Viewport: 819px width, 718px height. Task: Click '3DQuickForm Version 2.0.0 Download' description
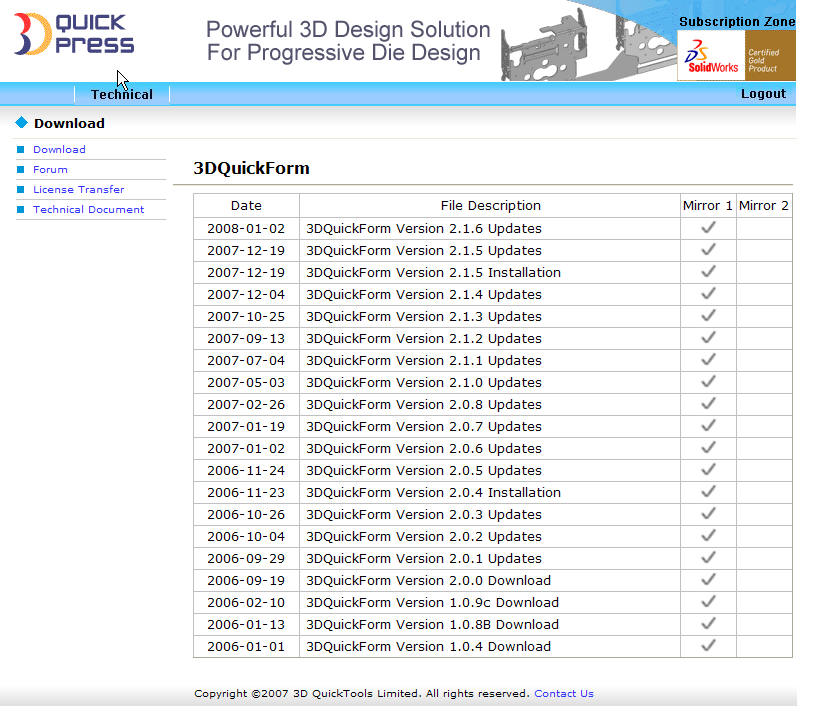click(x=428, y=580)
